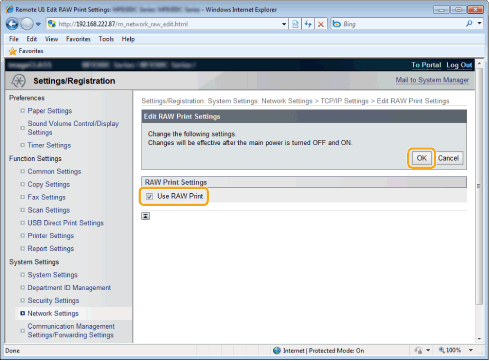Open Printer Settings in sidebar
Screen dimensions: 489x361
point(51,236)
